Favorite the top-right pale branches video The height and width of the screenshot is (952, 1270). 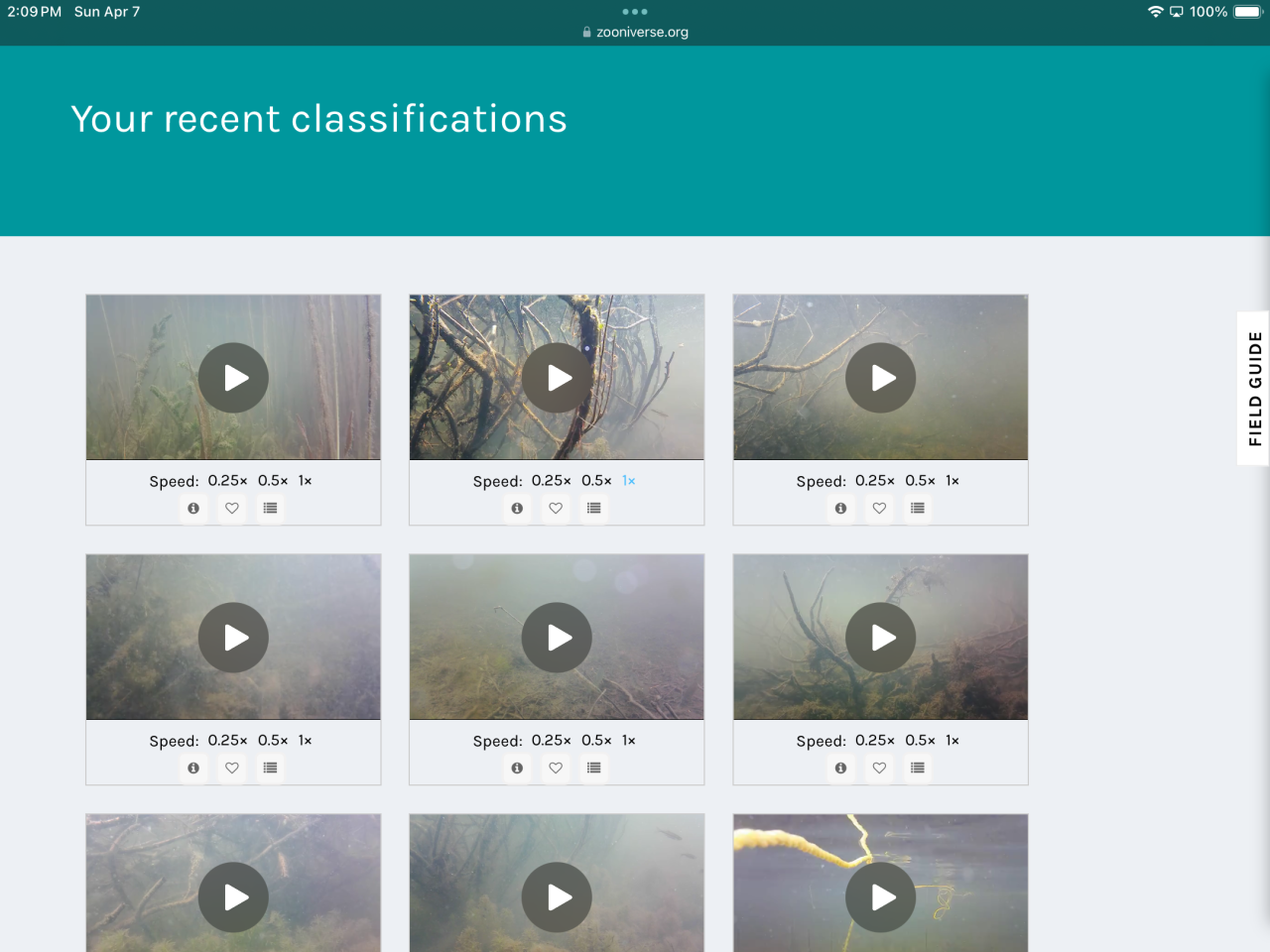pos(879,509)
